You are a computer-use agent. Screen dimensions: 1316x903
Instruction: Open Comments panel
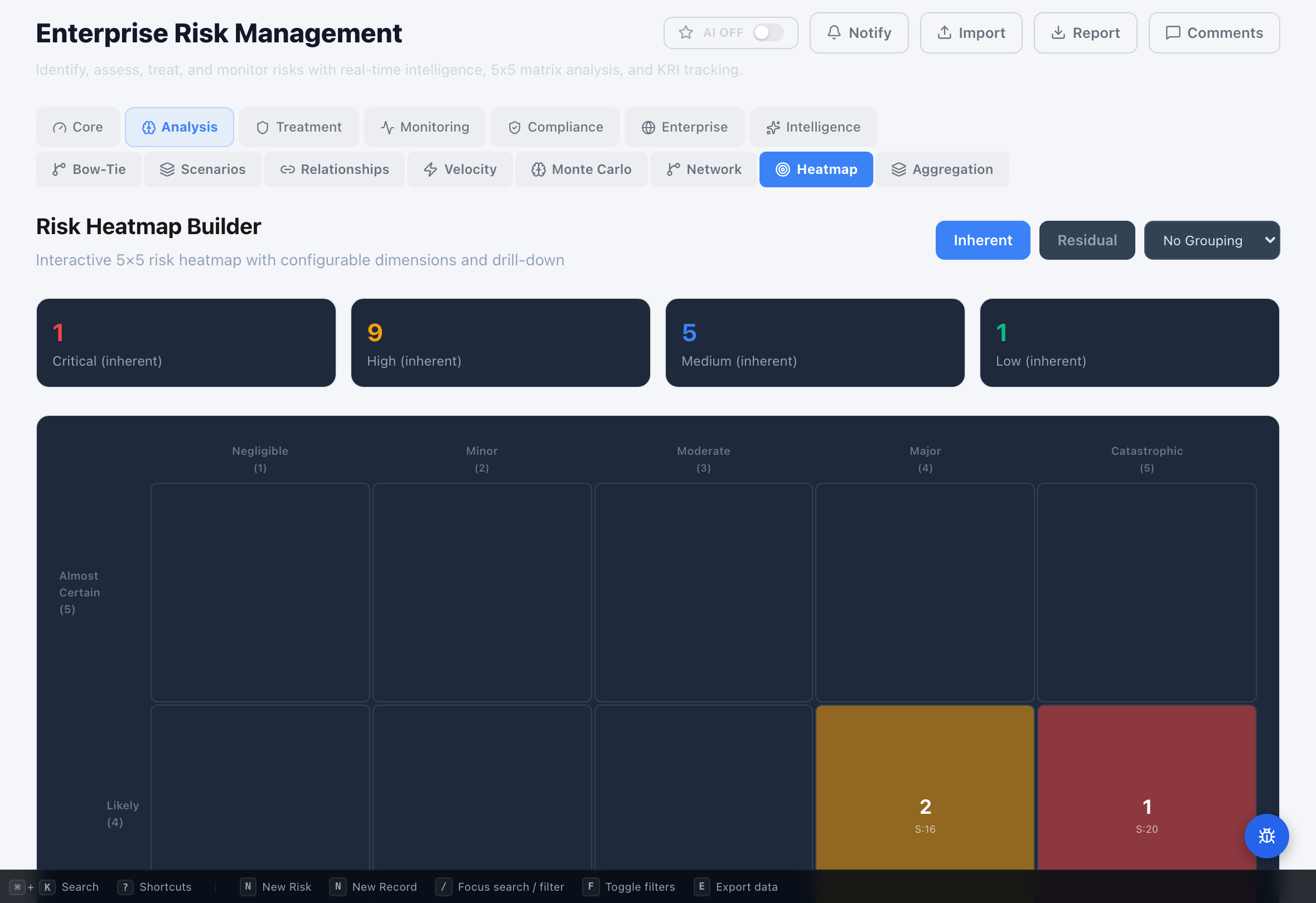(1213, 32)
